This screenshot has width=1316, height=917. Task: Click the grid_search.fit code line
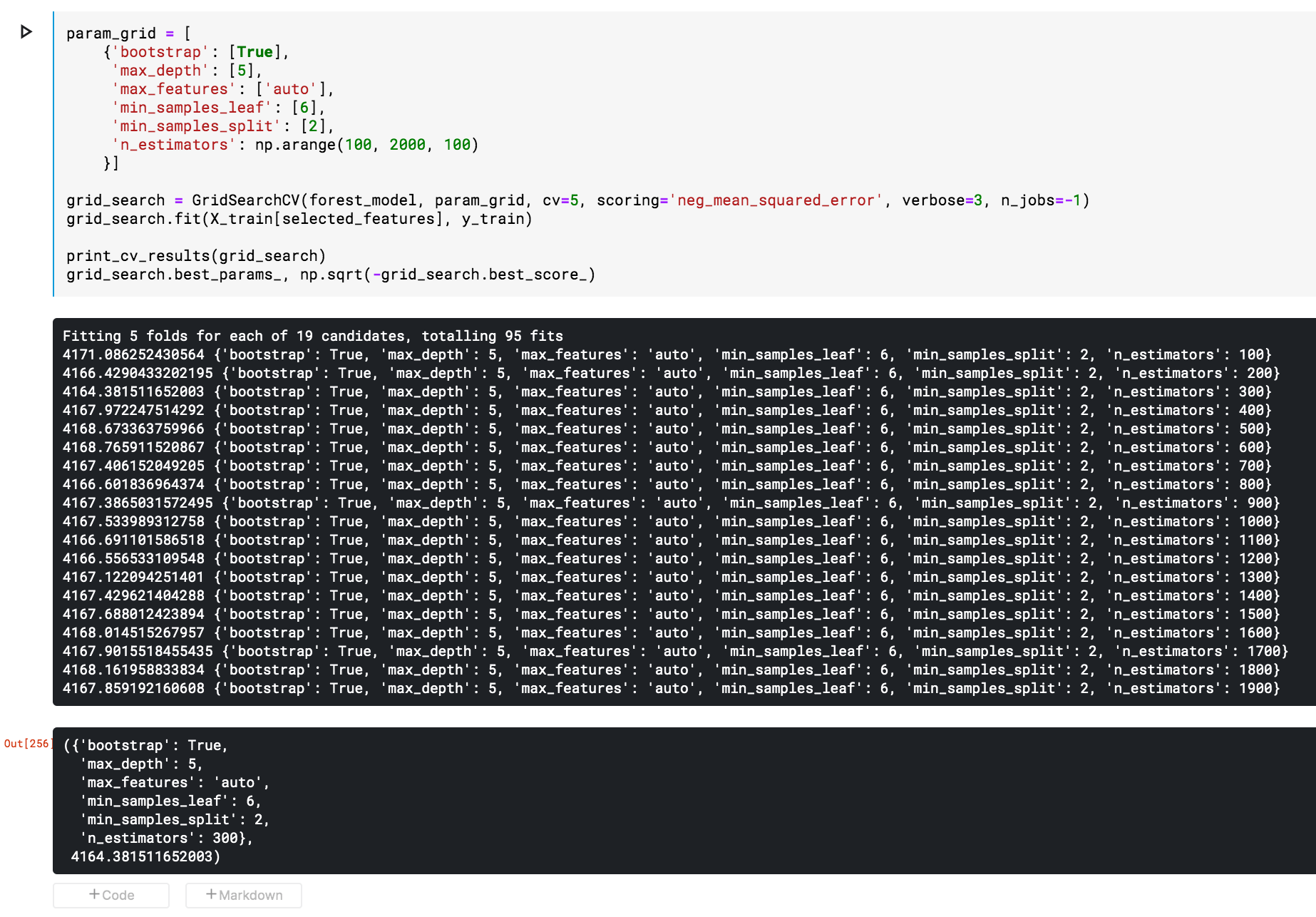(x=299, y=219)
